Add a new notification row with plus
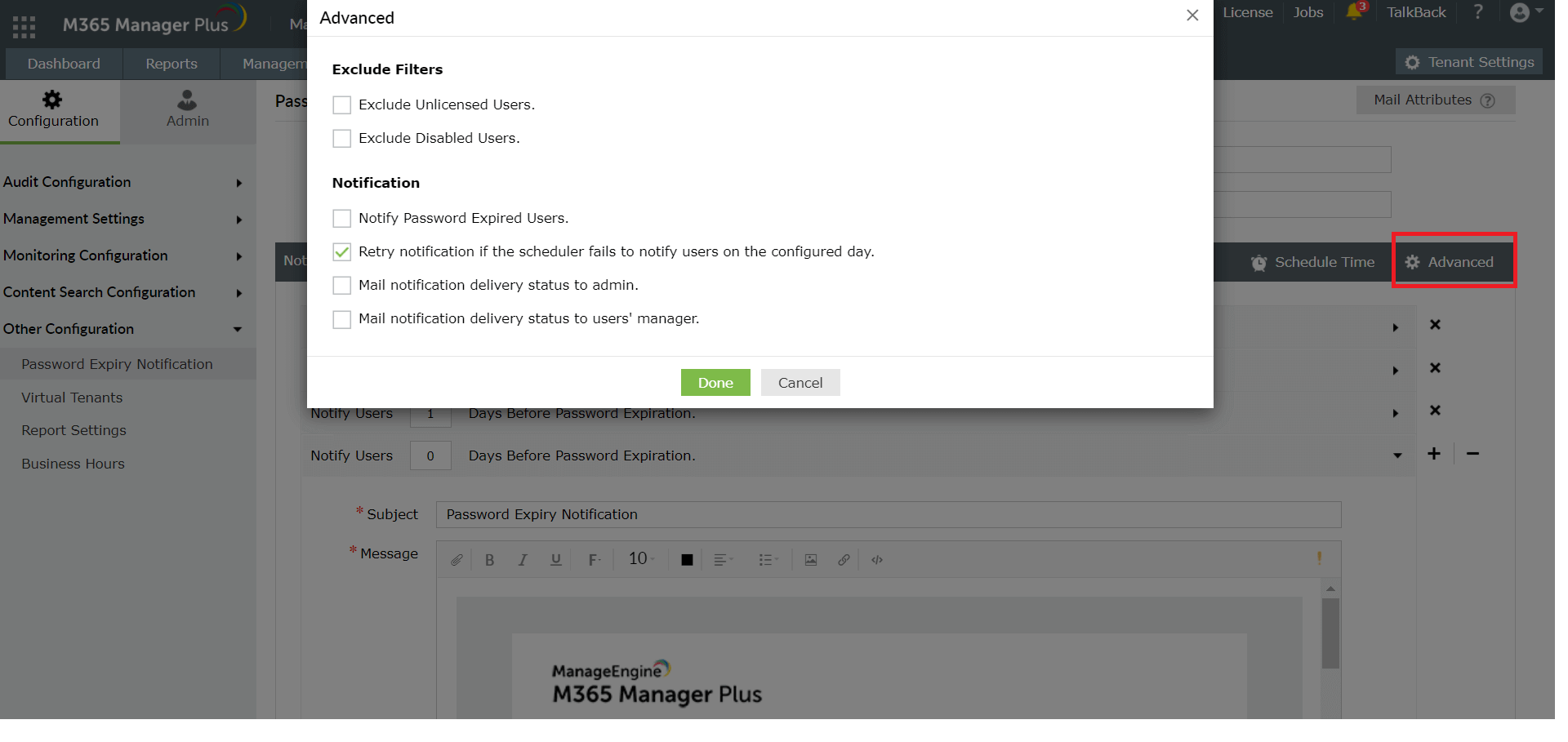Viewport: 1568px width, 742px height. 1434,454
